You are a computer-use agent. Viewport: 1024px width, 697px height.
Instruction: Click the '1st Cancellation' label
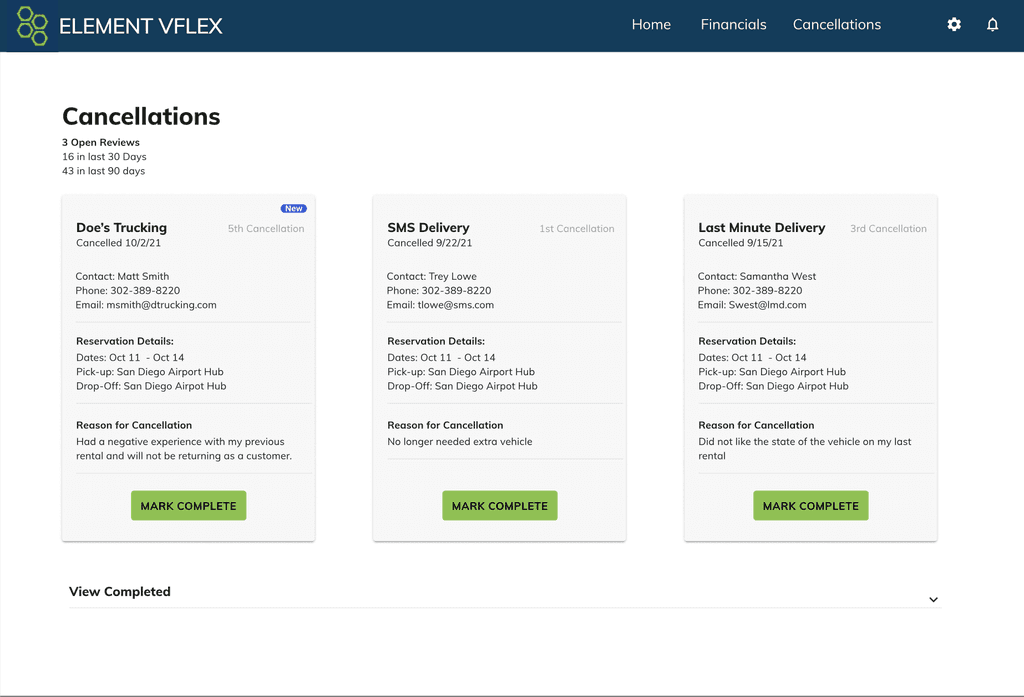577,229
